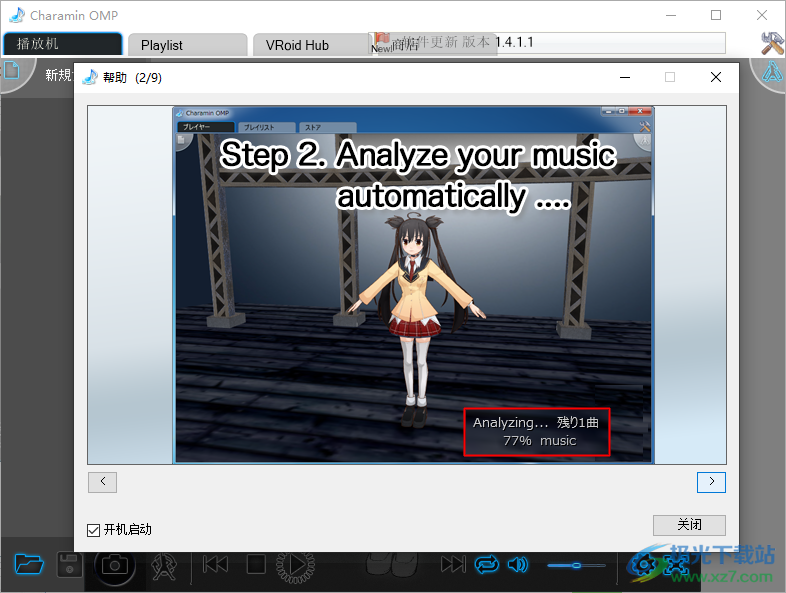786x593 pixels.
Task: Click the character icon at top right
Action: 772,72
